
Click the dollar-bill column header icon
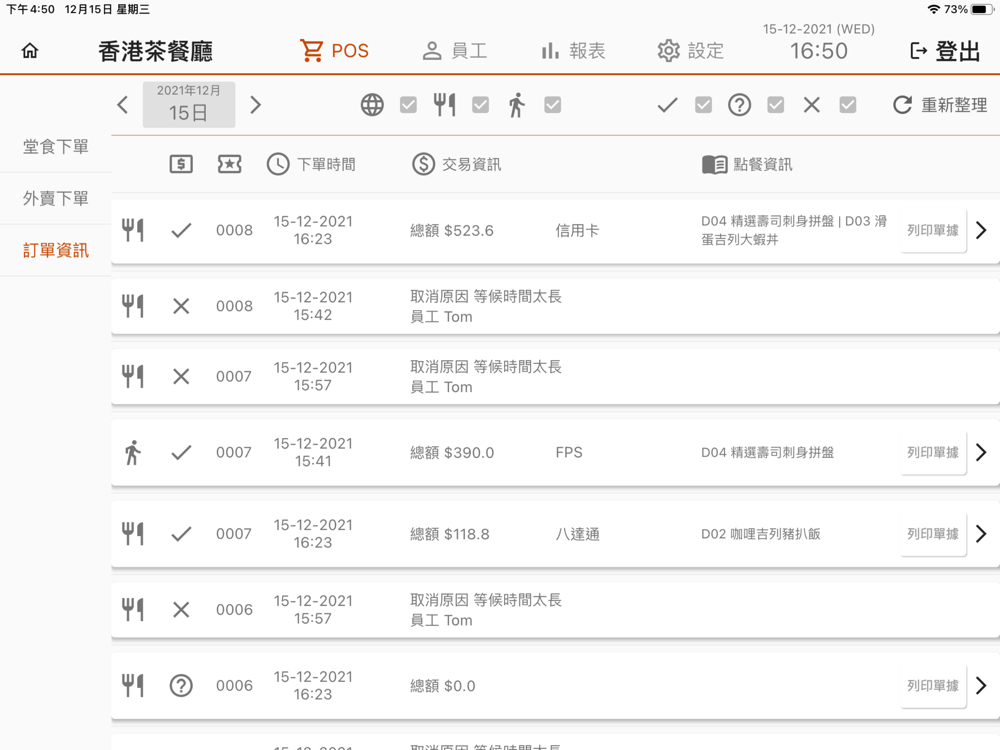point(181,164)
